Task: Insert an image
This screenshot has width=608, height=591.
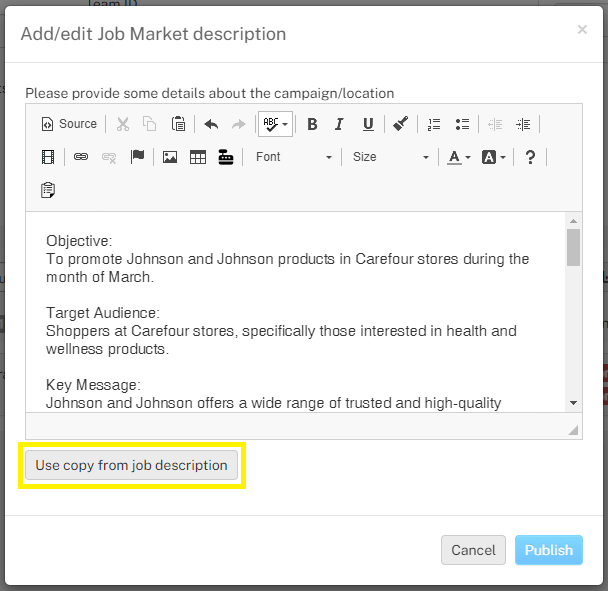Action: click(x=170, y=157)
